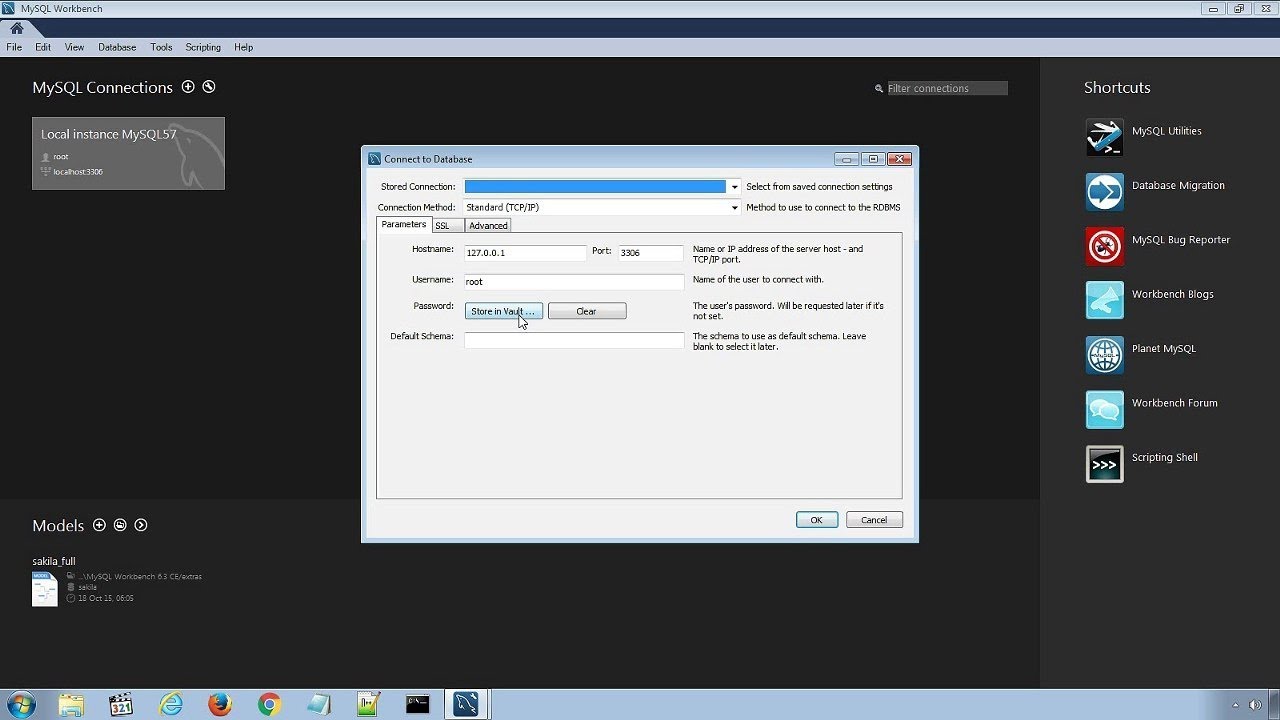Viewport: 1280px width, 720px height.
Task: Open Notepad++ style editor in taskbar
Action: (x=368, y=704)
